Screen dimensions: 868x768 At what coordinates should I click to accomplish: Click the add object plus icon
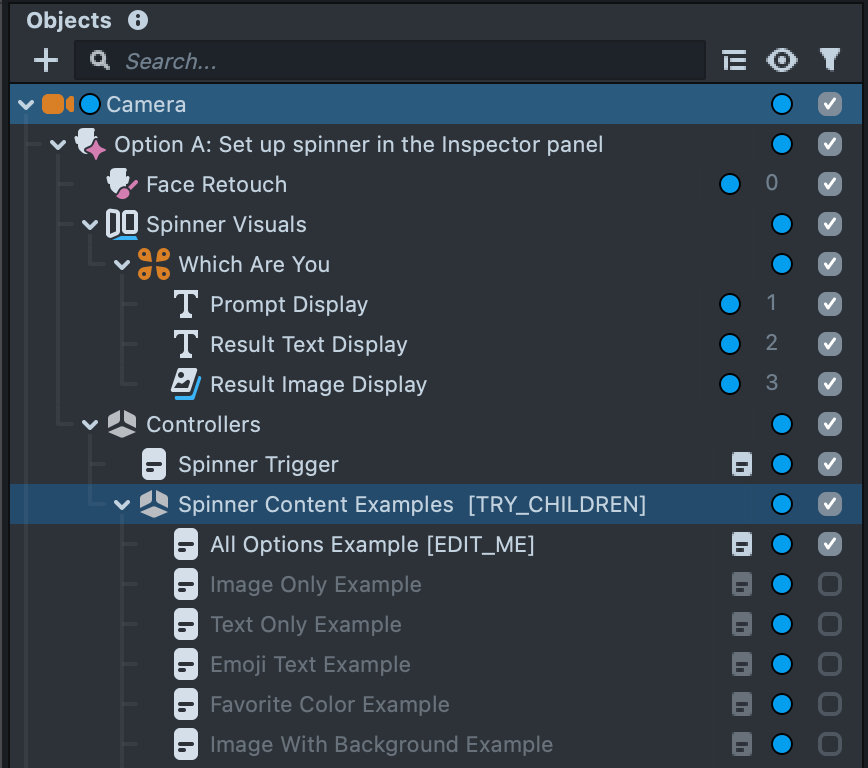pyautogui.click(x=46, y=61)
